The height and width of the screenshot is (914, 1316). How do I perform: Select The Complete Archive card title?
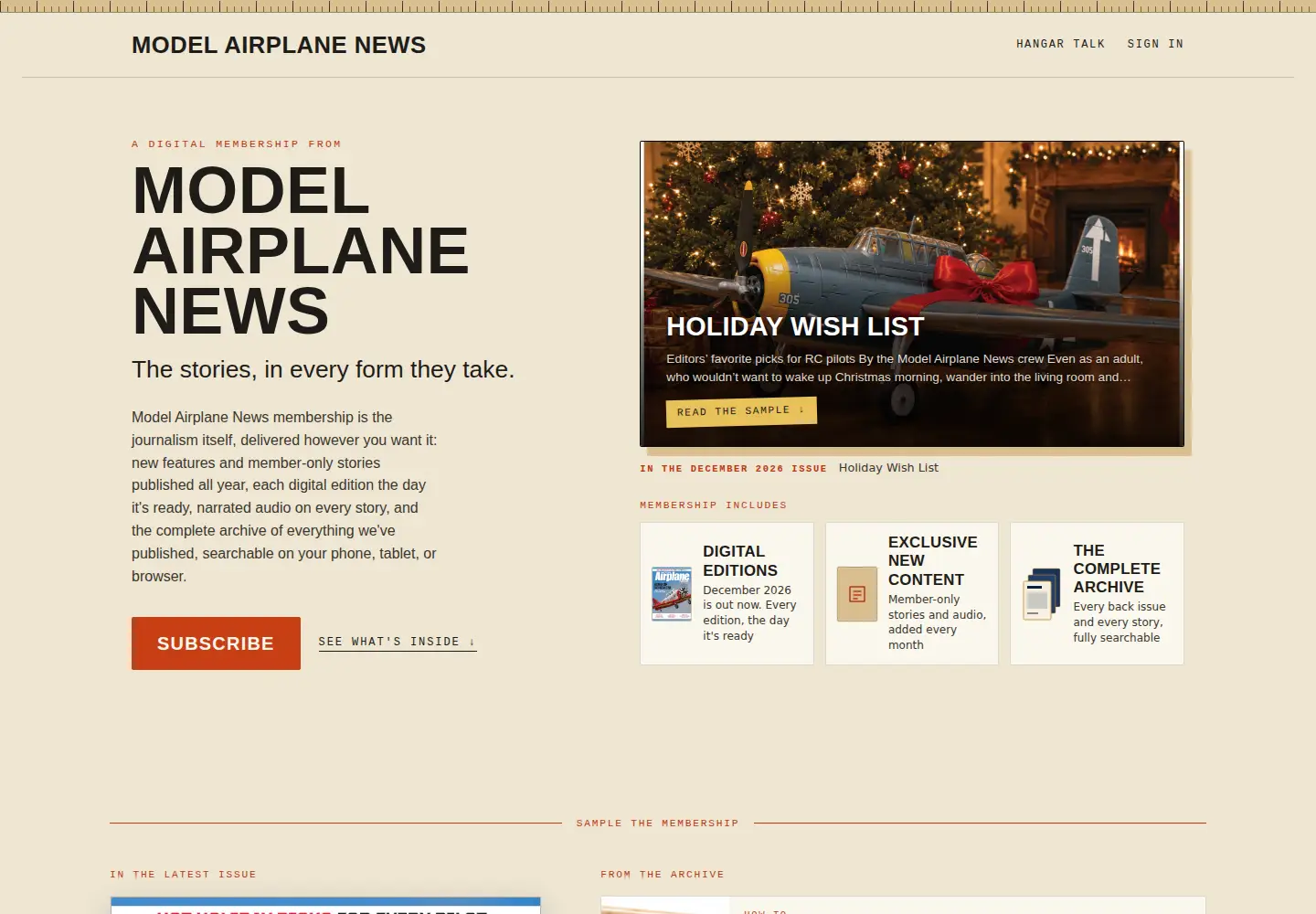point(1117,569)
